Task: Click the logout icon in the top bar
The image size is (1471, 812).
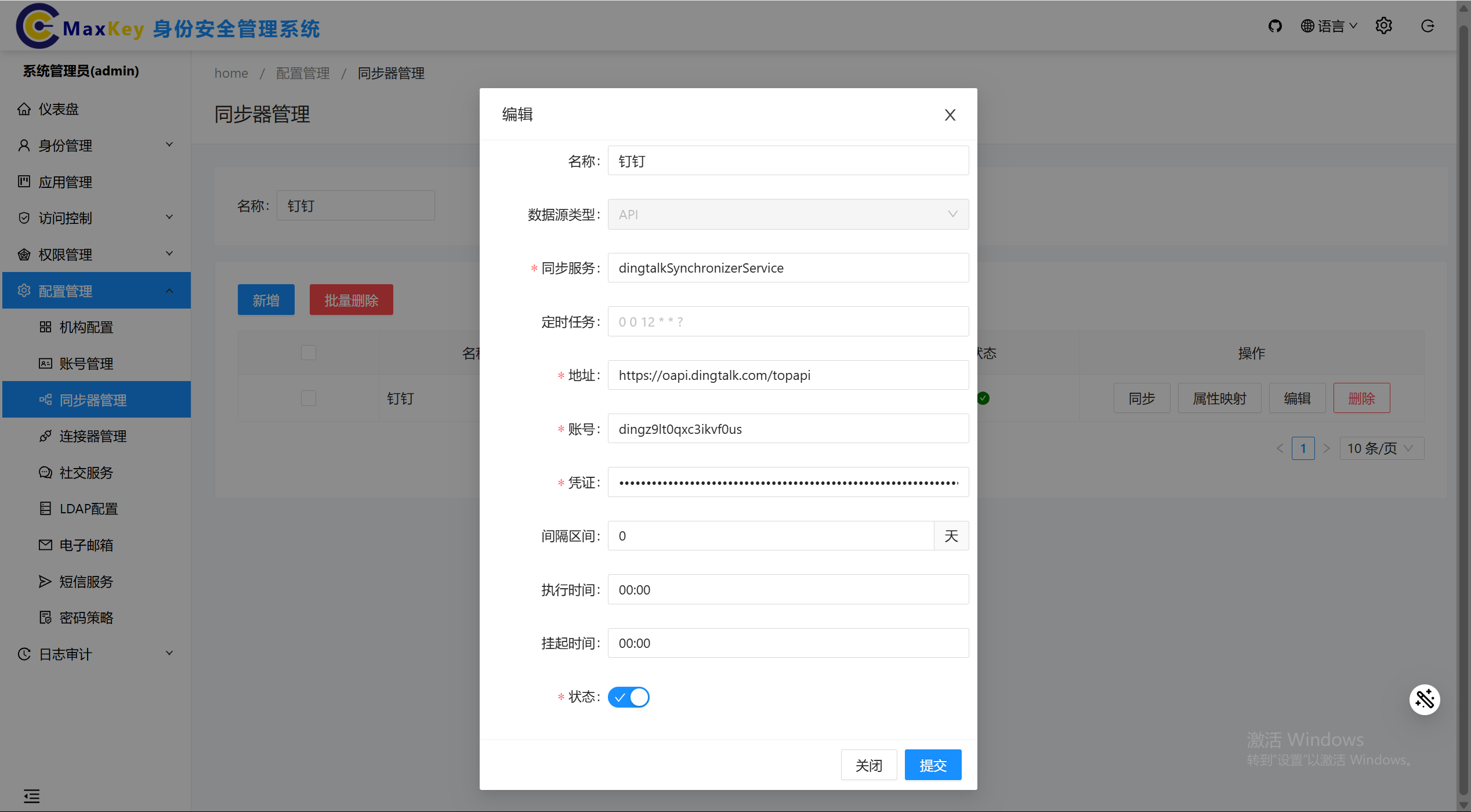Action: [x=1427, y=26]
